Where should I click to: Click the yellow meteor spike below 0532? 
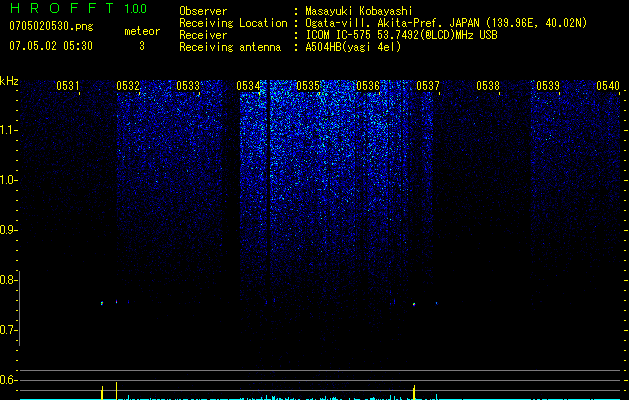click(116, 390)
